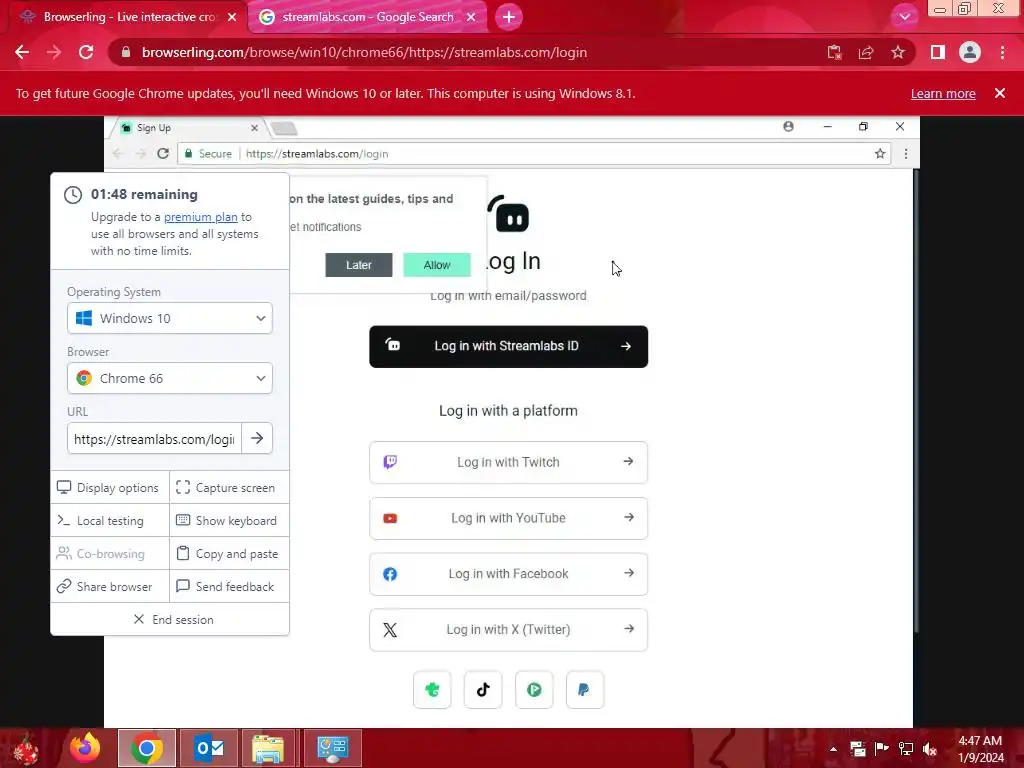Click Log in with YouTube
1024x768 pixels.
509,519
